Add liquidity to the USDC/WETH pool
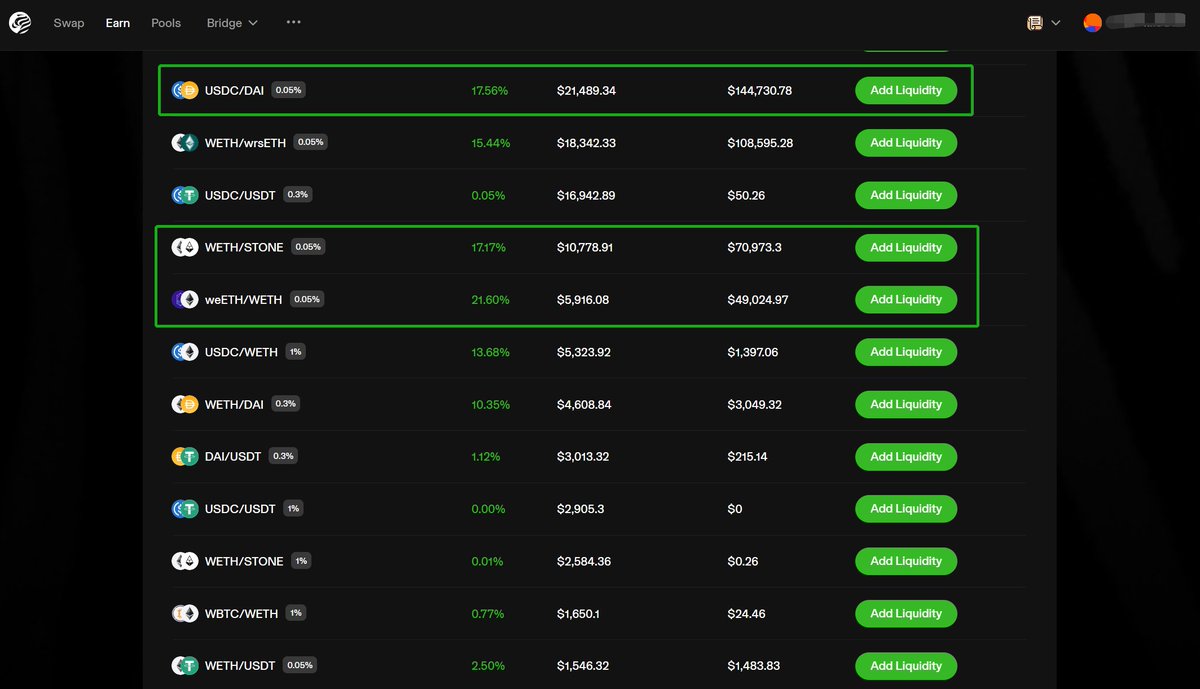The width and height of the screenshot is (1200, 689). point(906,352)
